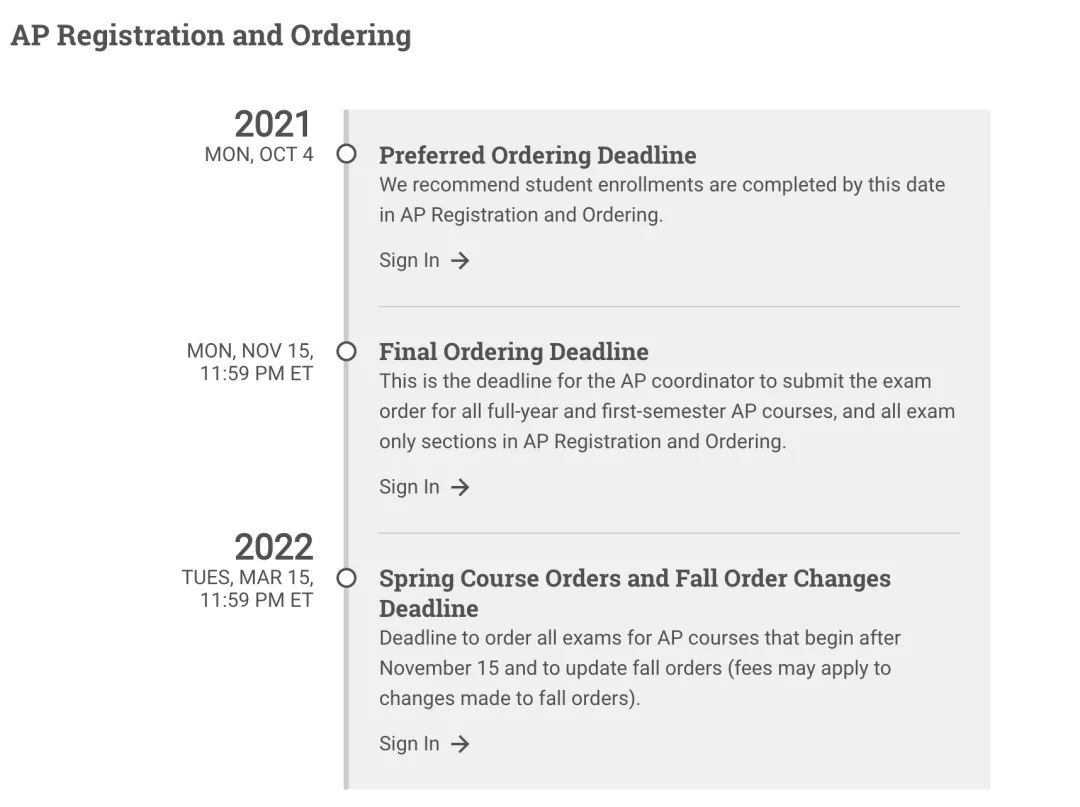
Task: Click the MON, OCT 4 date label
Action: 259,154
